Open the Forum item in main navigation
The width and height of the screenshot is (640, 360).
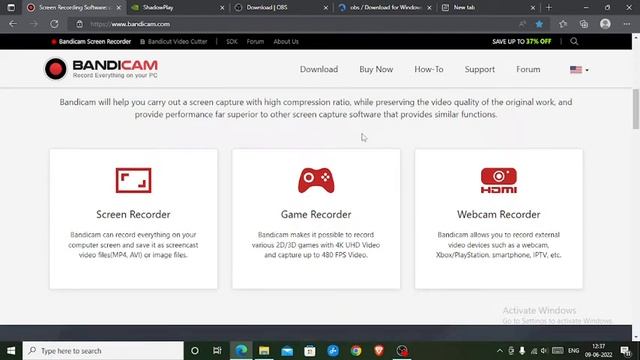point(528,69)
